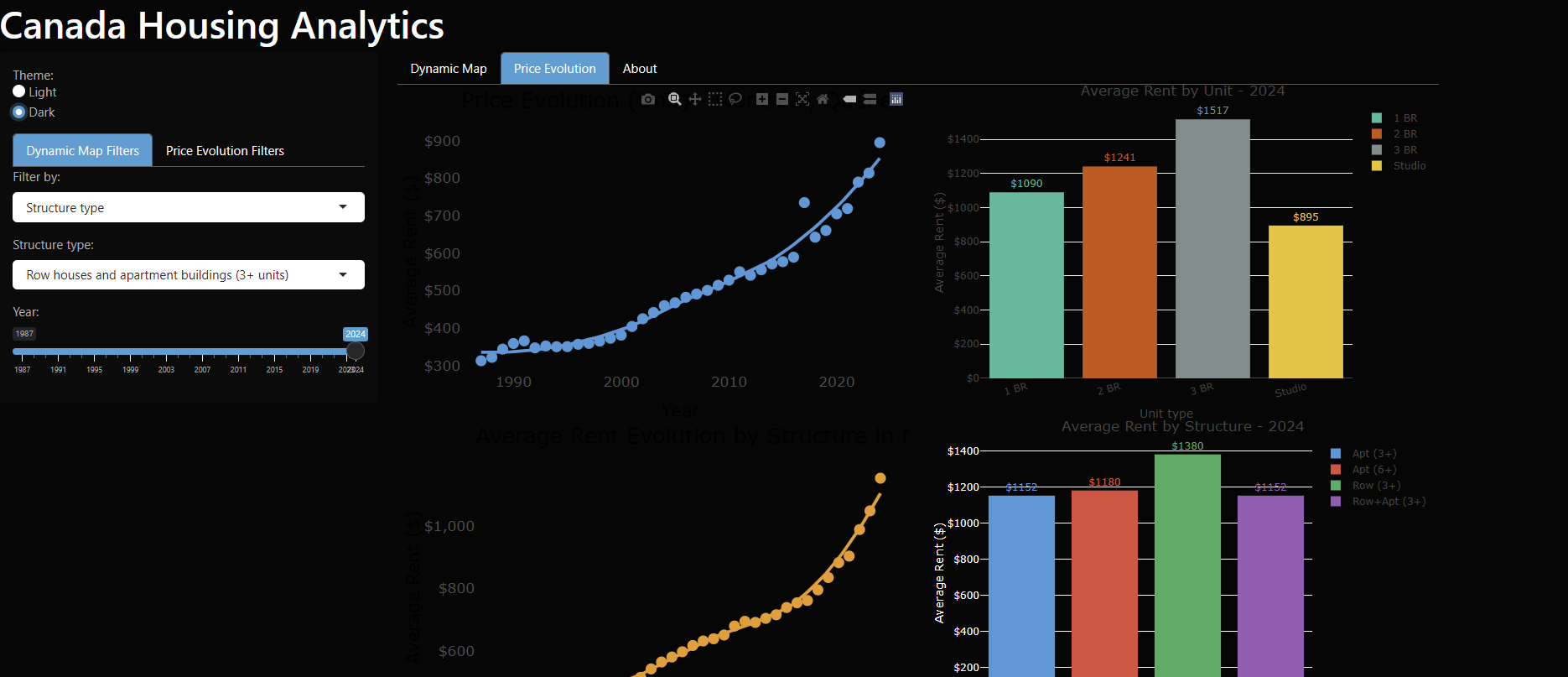Select the Zoom magnifier tool
Image resolution: width=1568 pixels, height=677 pixels.
(674, 99)
